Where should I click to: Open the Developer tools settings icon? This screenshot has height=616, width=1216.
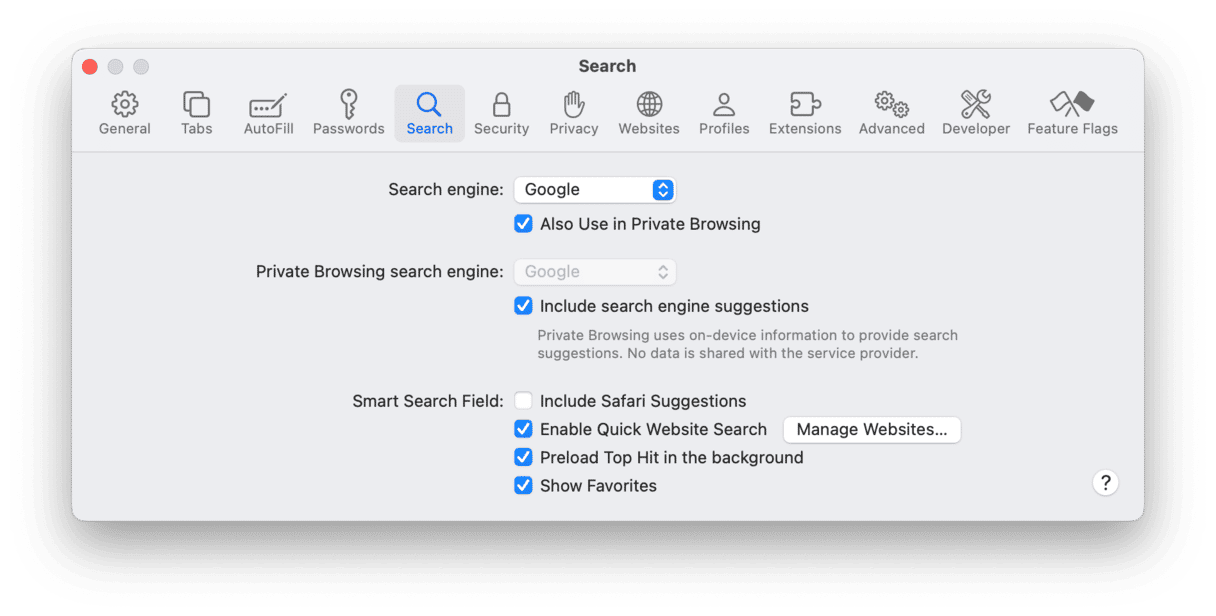[x=975, y=105]
